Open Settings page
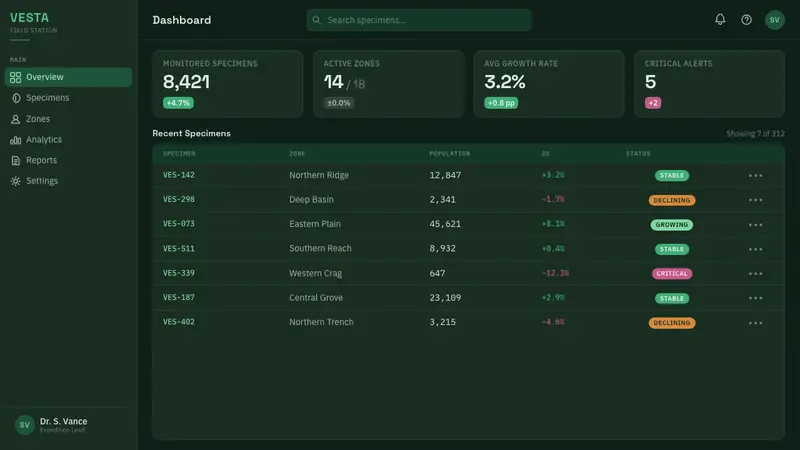The image size is (800, 450). (68, 181)
